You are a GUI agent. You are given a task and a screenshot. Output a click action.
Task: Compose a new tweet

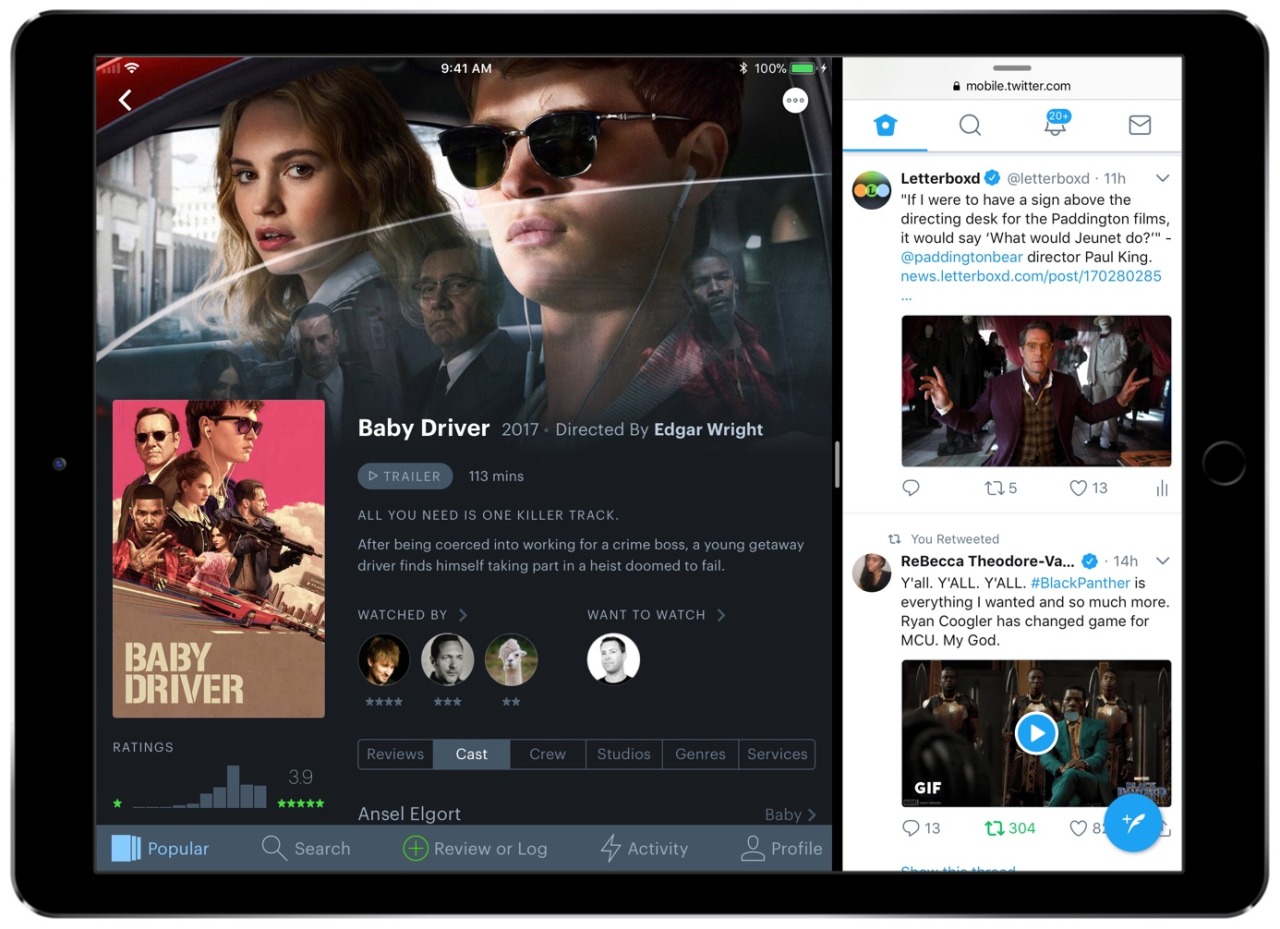coord(1132,823)
